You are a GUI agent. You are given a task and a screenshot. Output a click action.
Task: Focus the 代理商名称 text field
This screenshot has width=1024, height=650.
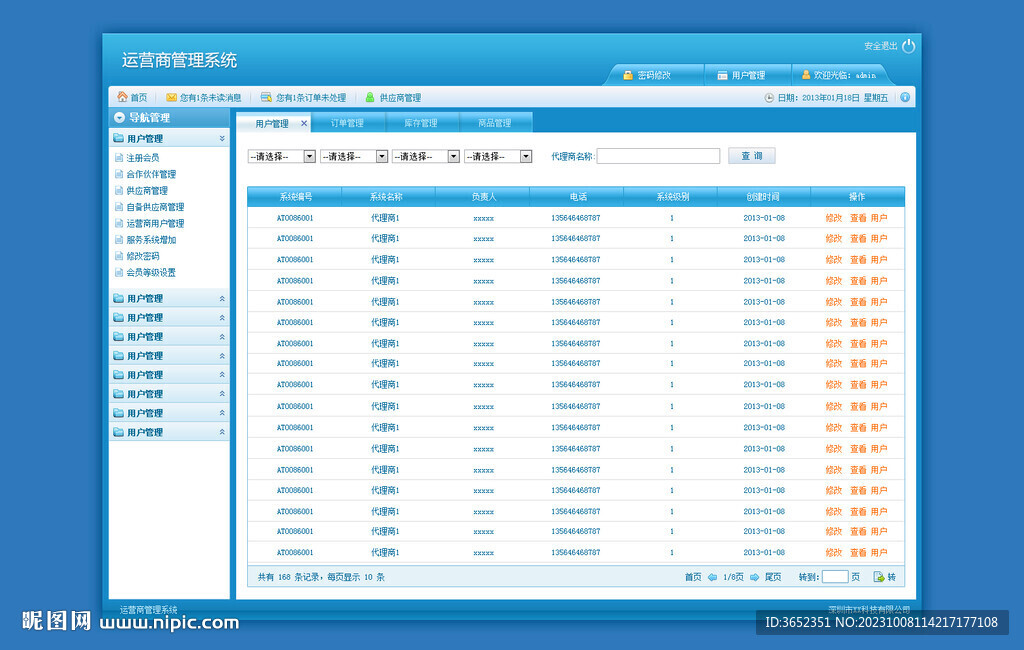tap(658, 156)
